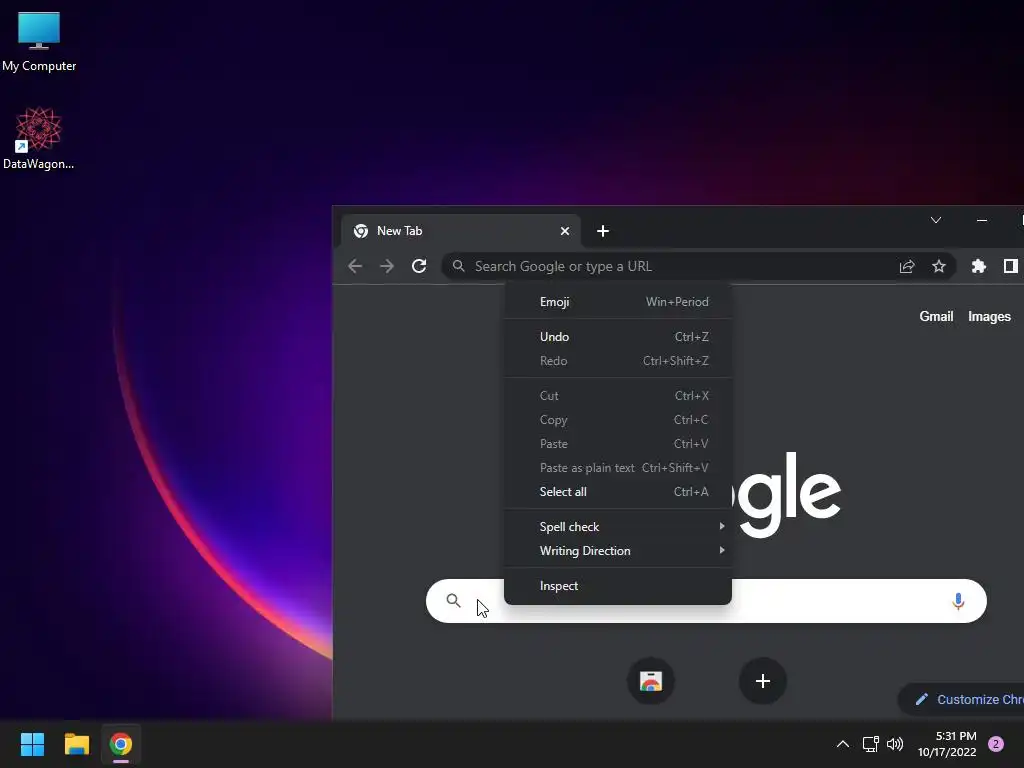Open Chrome side panel icon

(x=1010, y=266)
